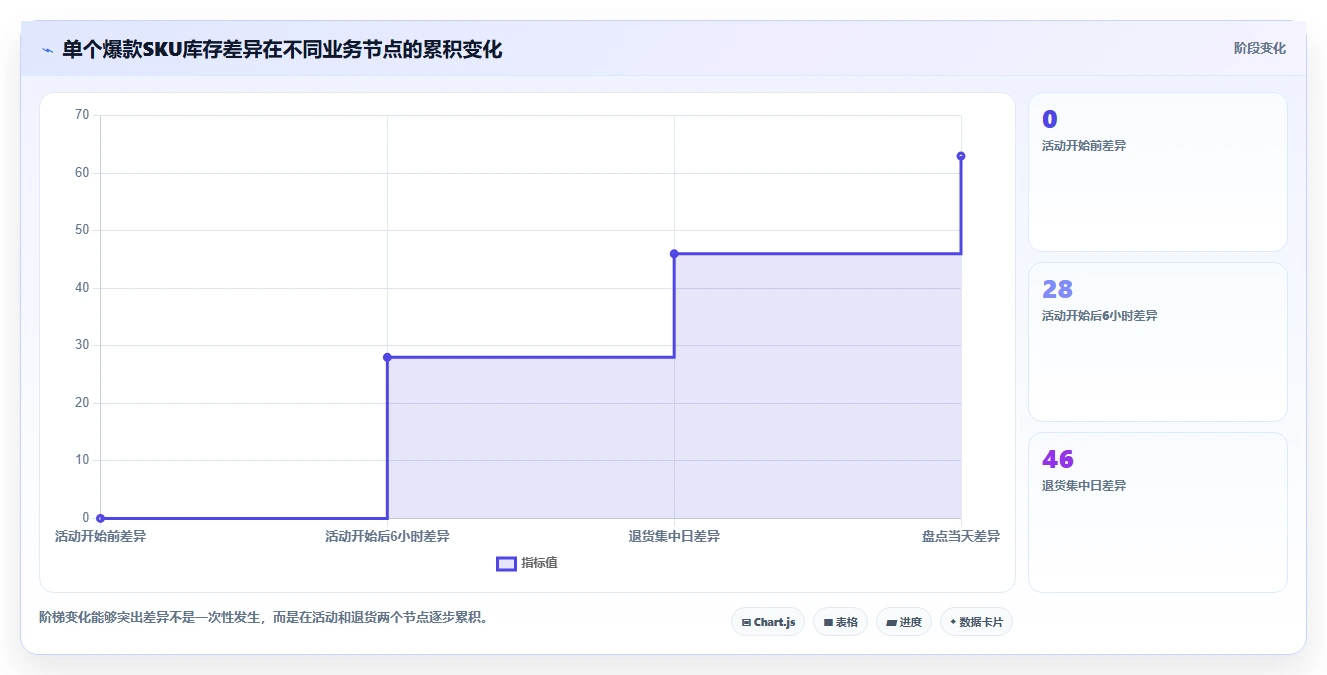Screen dimensions: 1327x675
Task: Click the 活动开始前差异 axis label
Action: pos(100,537)
